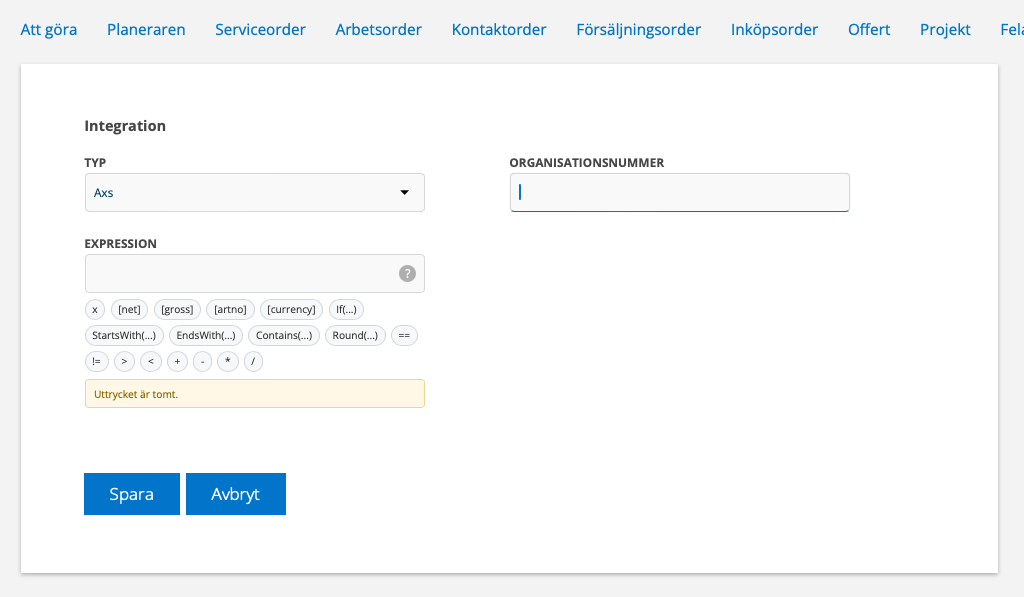Open the Typ dropdown showing Axs
The height and width of the screenshot is (597, 1024).
pos(254,192)
